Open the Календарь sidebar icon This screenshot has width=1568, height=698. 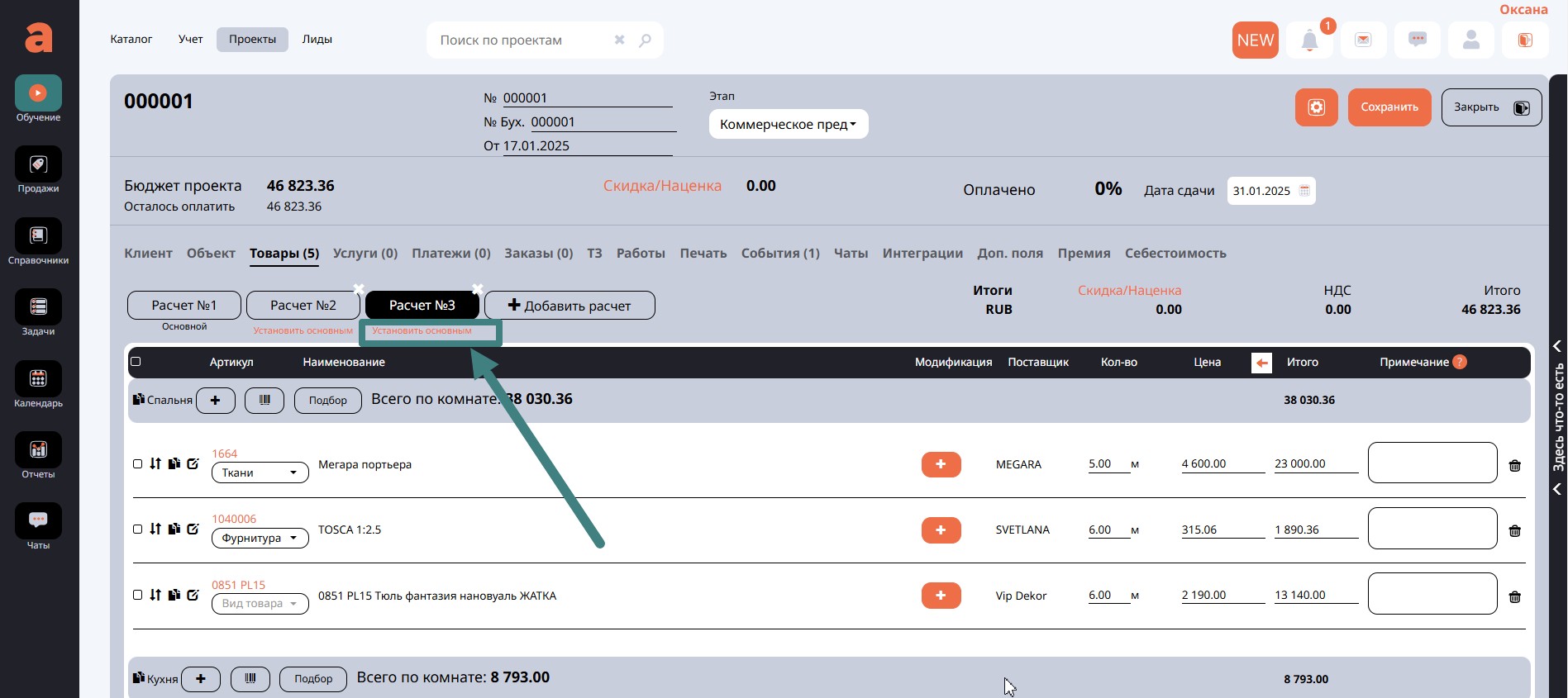(38, 379)
